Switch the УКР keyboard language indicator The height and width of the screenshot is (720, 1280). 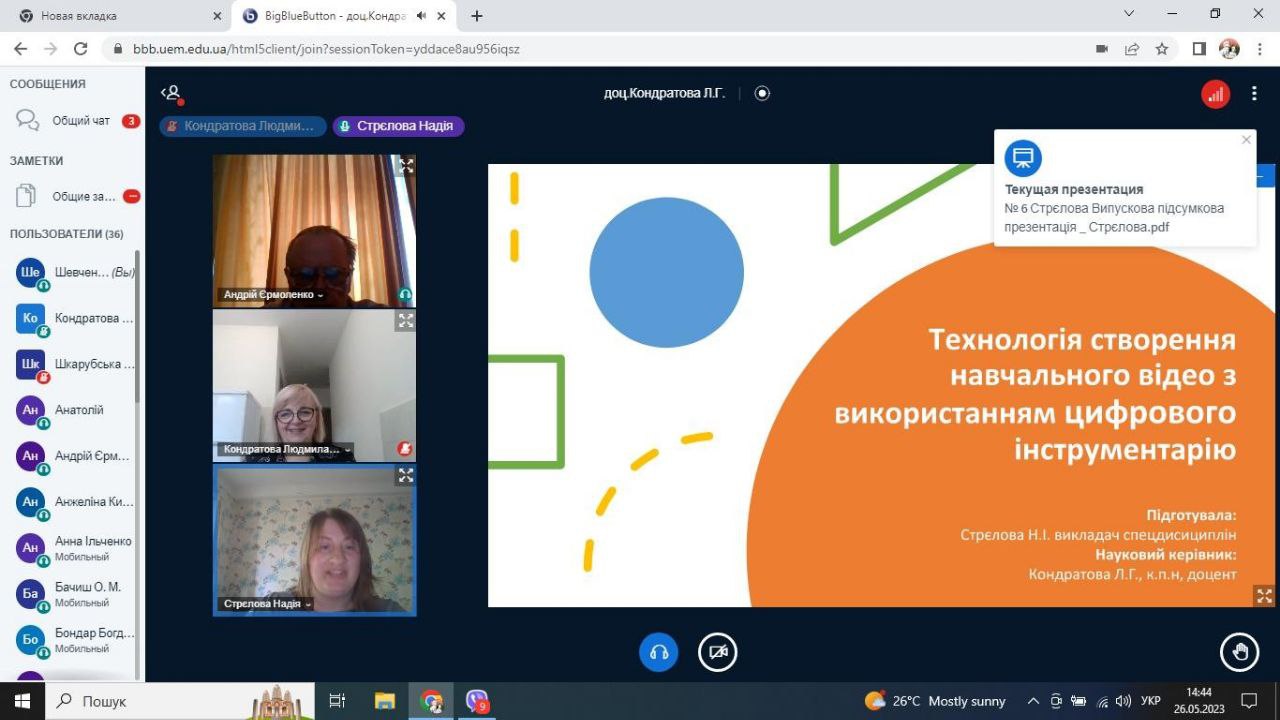click(x=1151, y=701)
